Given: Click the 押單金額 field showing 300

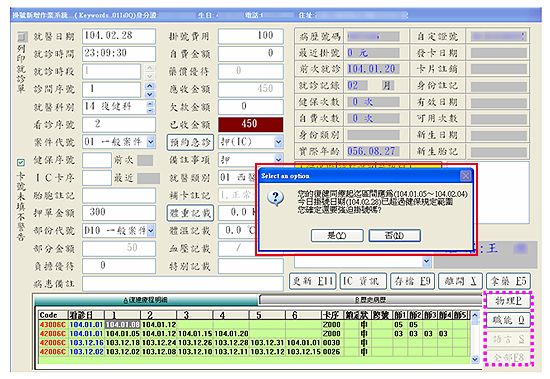Looking at the screenshot, I should coord(119,213).
